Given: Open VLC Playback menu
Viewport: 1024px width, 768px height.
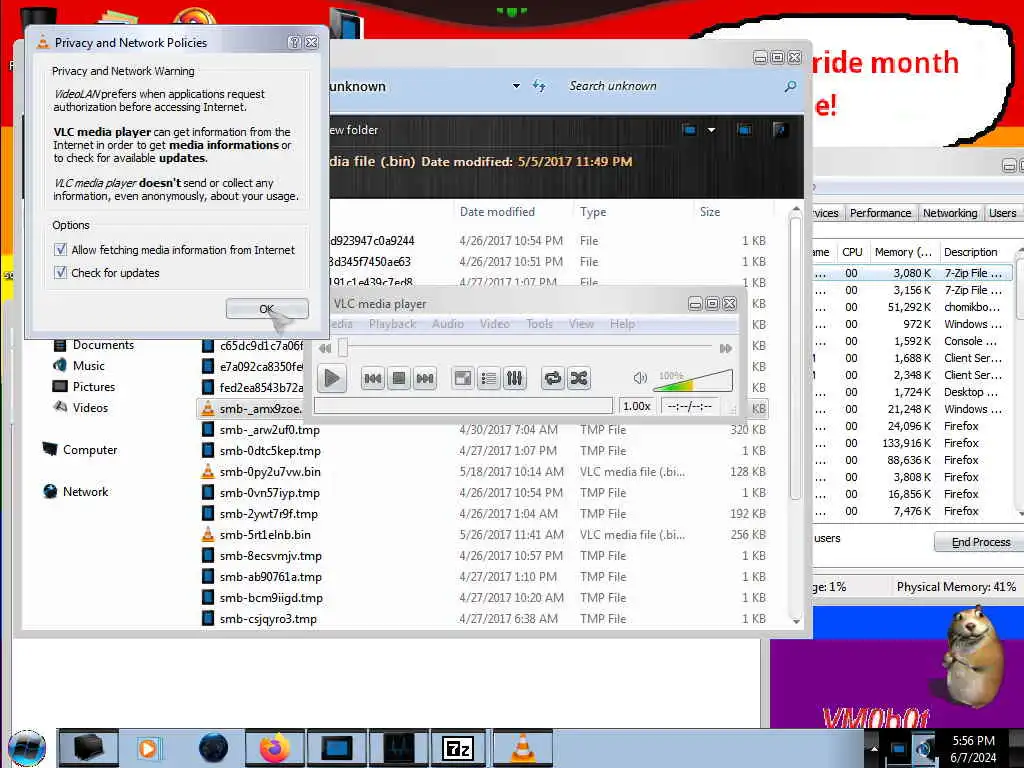Looking at the screenshot, I should click(392, 324).
